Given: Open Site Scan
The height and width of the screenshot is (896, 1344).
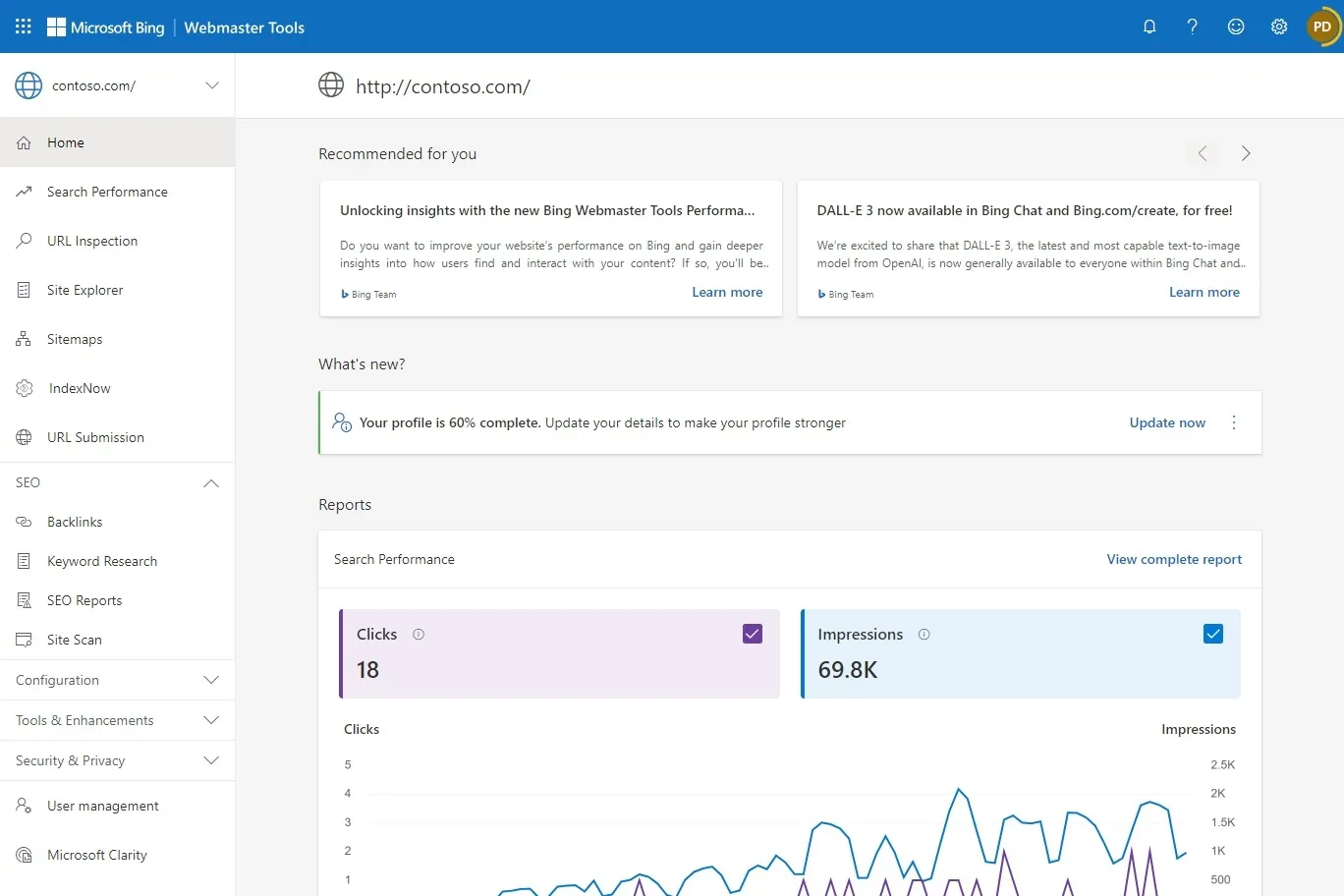Looking at the screenshot, I should pyautogui.click(x=118, y=640).
